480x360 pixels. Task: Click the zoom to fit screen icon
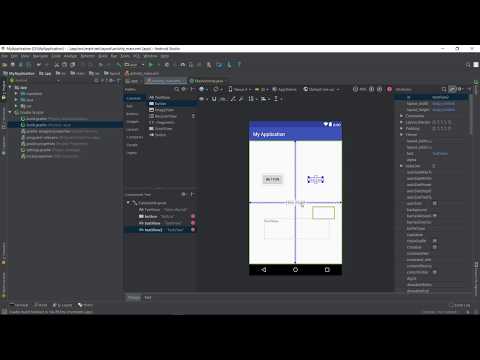coord(379,89)
